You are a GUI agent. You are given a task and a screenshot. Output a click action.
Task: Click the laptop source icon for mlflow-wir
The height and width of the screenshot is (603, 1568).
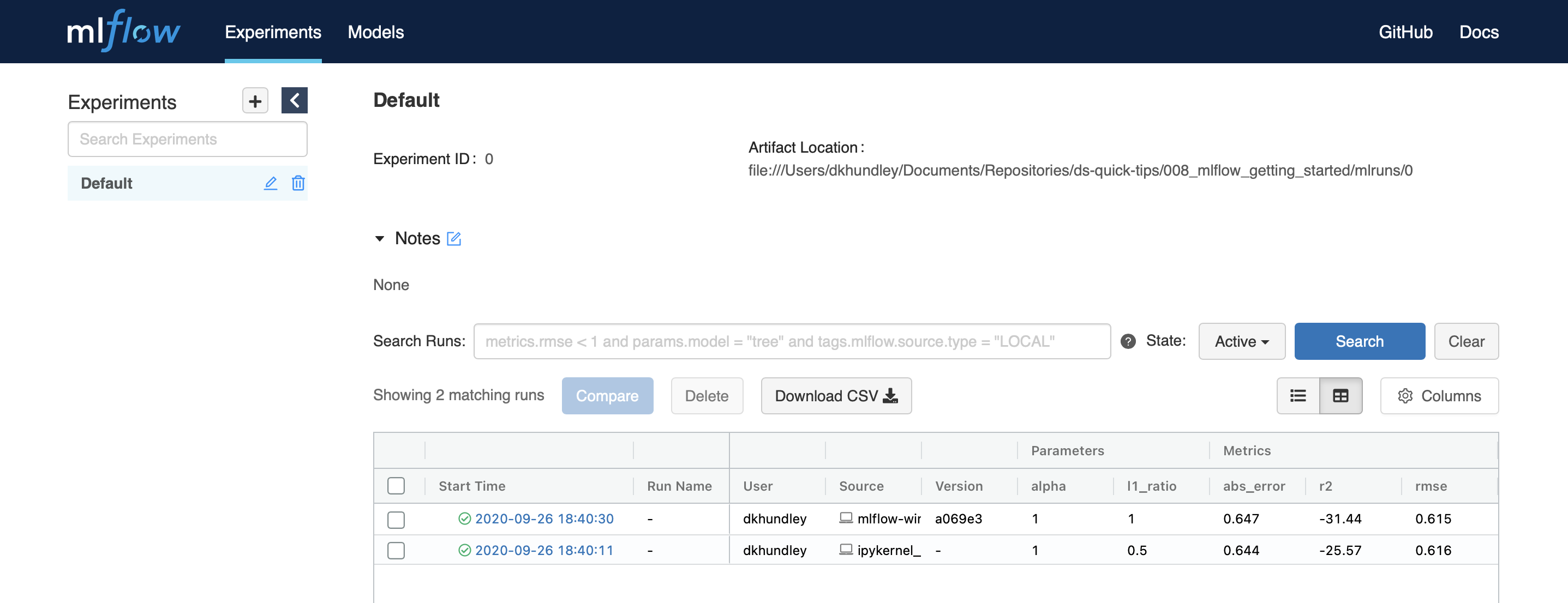846,518
